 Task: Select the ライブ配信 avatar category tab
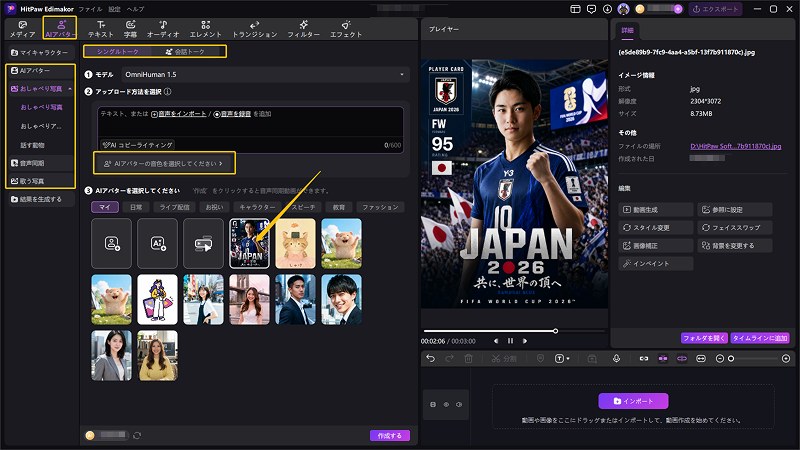174,207
